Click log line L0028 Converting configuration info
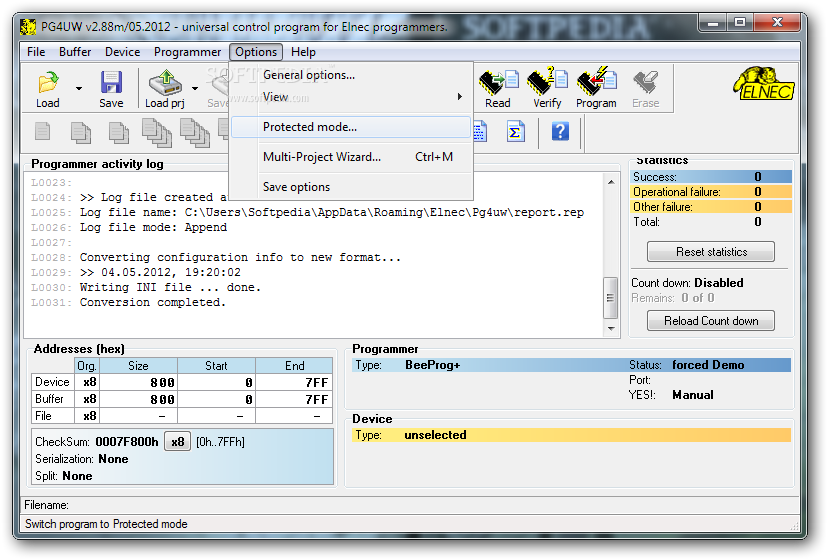This screenshot has width=828, height=560. pyautogui.click(x=215, y=257)
